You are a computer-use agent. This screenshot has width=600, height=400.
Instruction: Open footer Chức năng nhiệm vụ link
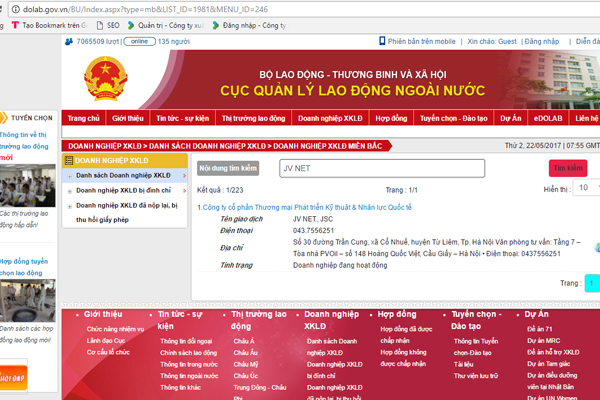click(115, 329)
